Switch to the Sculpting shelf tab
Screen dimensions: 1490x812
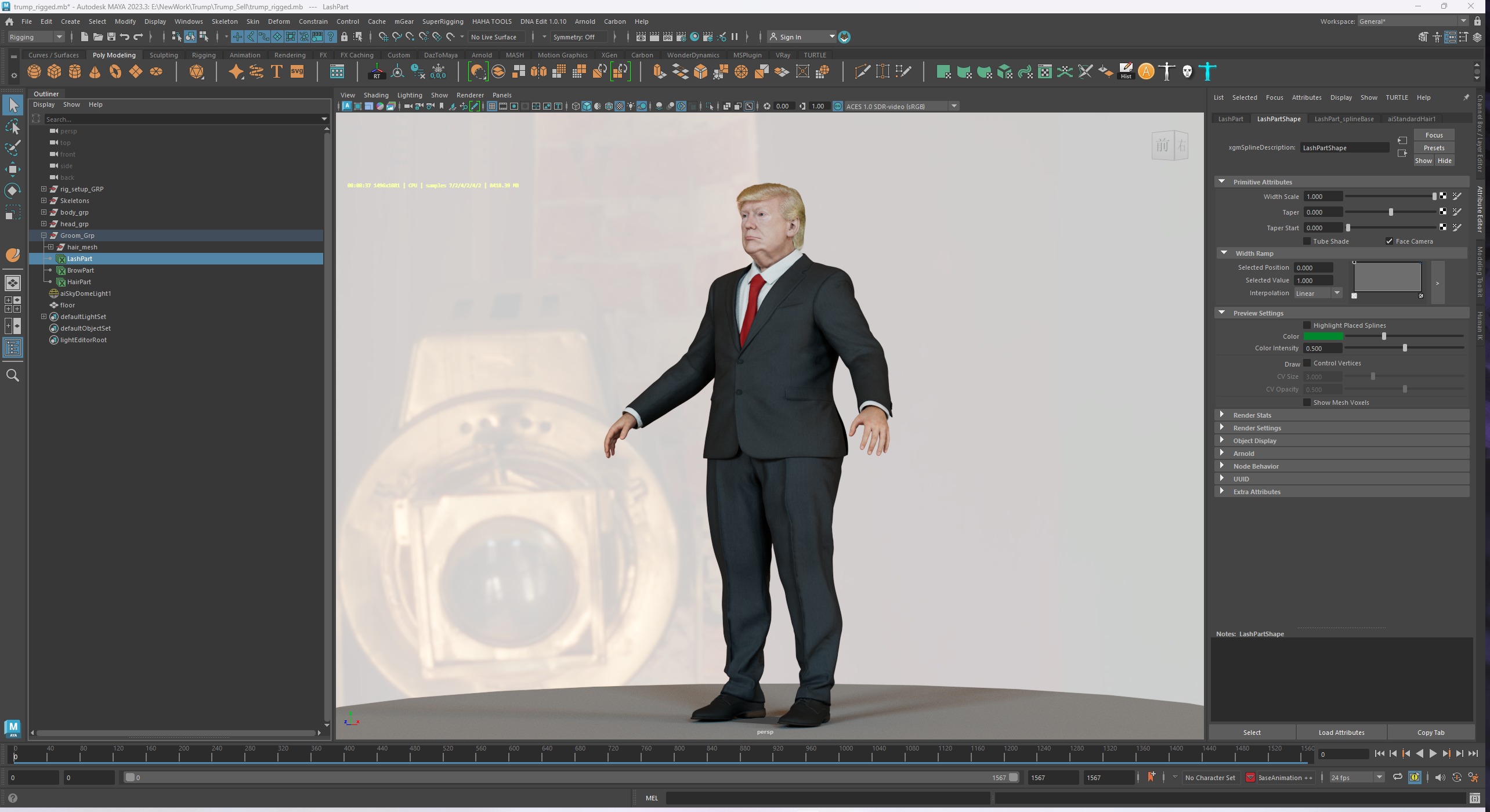[x=164, y=55]
